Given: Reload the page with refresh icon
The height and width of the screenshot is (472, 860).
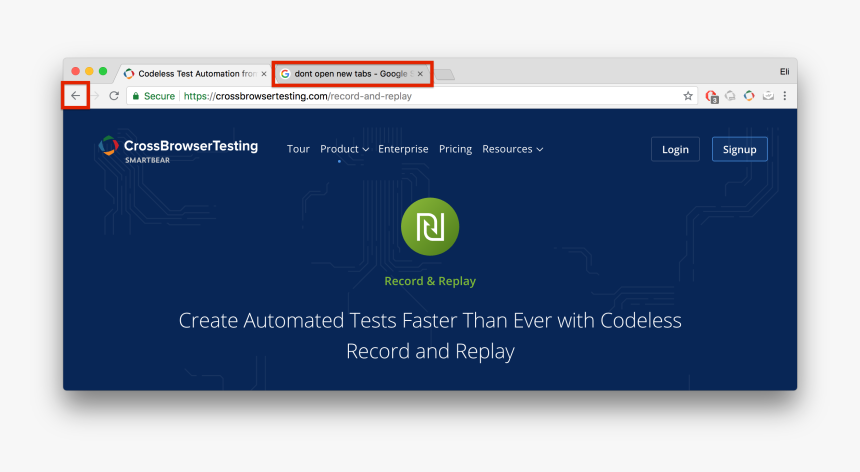Looking at the screenshot, I should tap(114, 96).
